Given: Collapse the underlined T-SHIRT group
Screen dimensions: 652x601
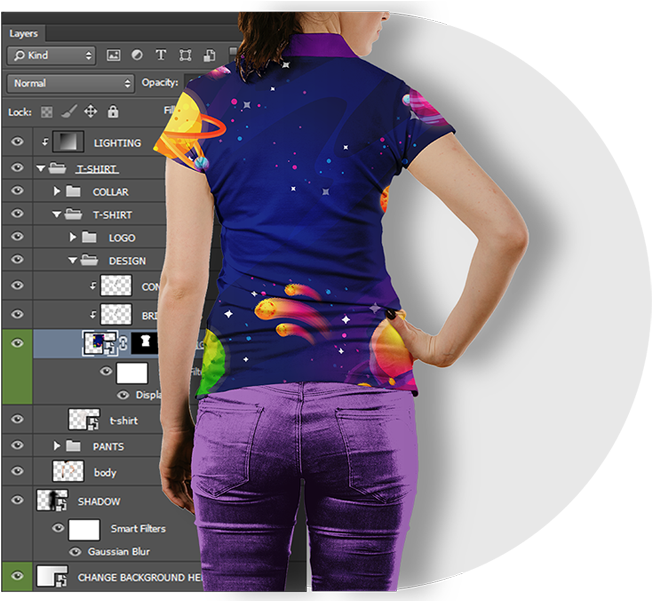Looking at the screenshot, I should tap(40, 168).
